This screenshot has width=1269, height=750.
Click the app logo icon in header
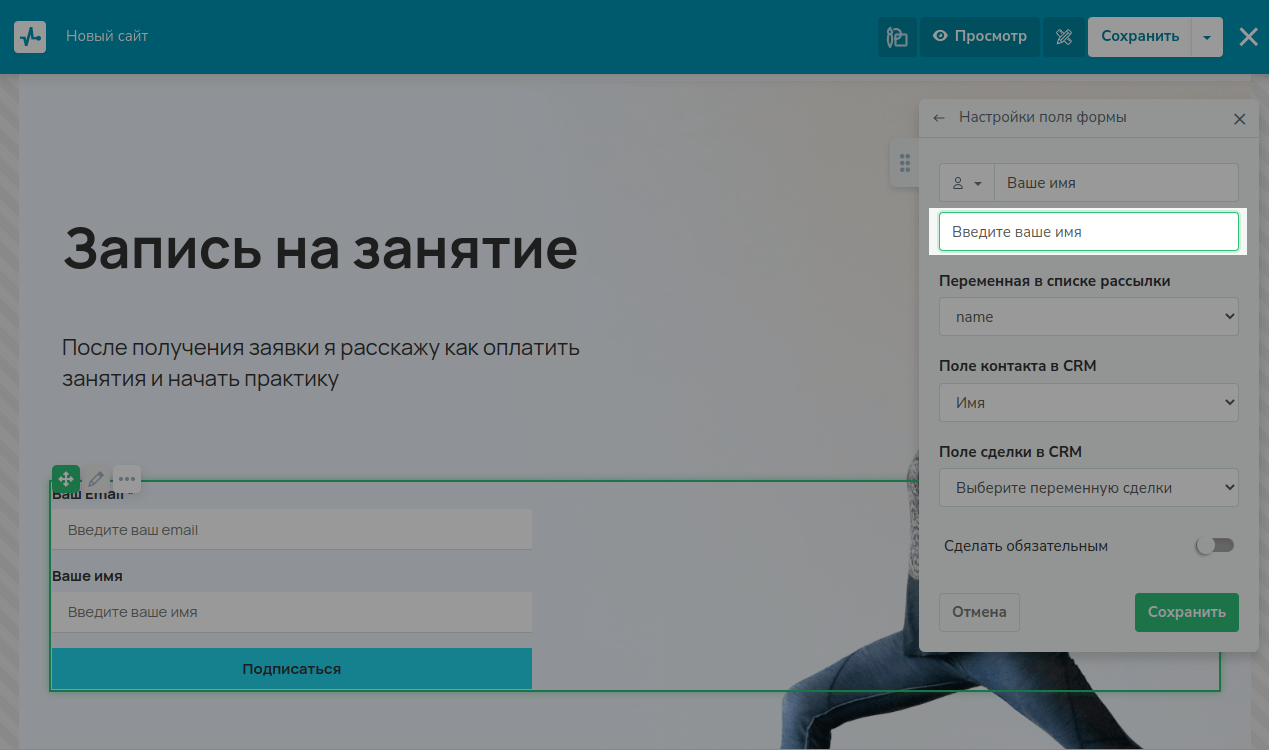pos(30,37)
